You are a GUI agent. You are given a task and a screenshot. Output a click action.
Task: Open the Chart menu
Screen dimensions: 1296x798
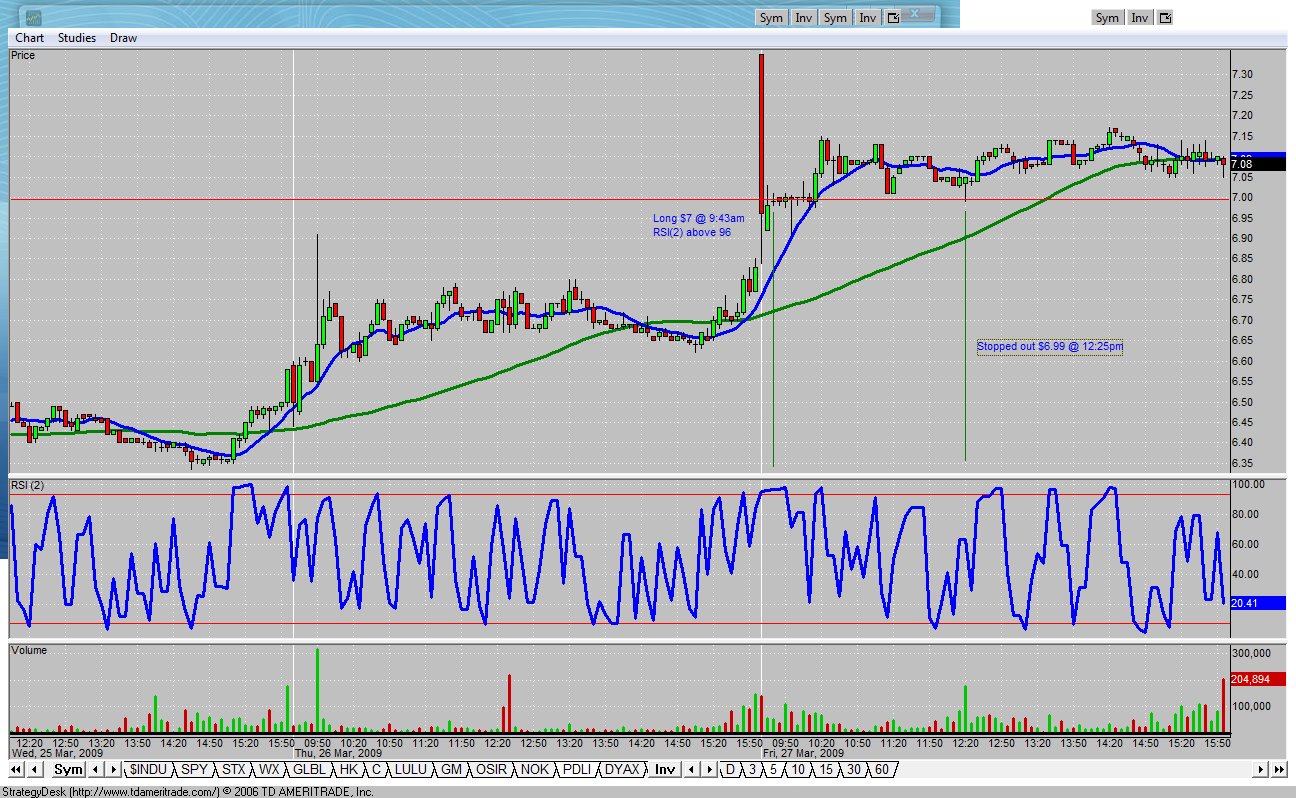point(30,38)
